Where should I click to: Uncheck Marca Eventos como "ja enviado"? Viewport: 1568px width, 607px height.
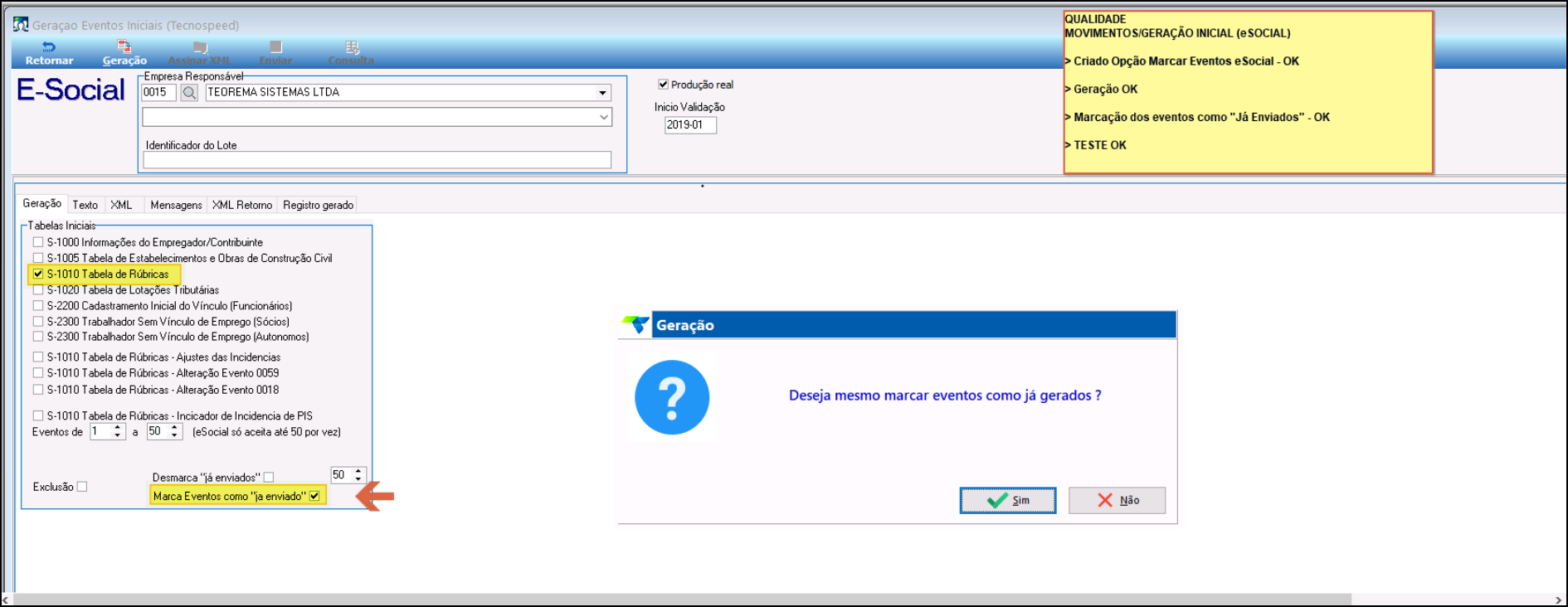[x=314, y=496]
